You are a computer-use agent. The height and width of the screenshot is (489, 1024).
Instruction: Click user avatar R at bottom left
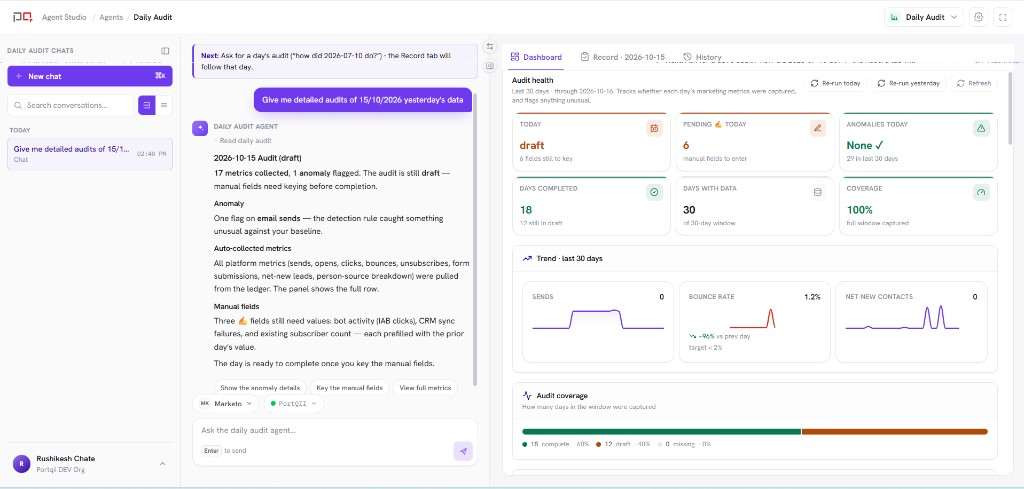click(22, 464)
